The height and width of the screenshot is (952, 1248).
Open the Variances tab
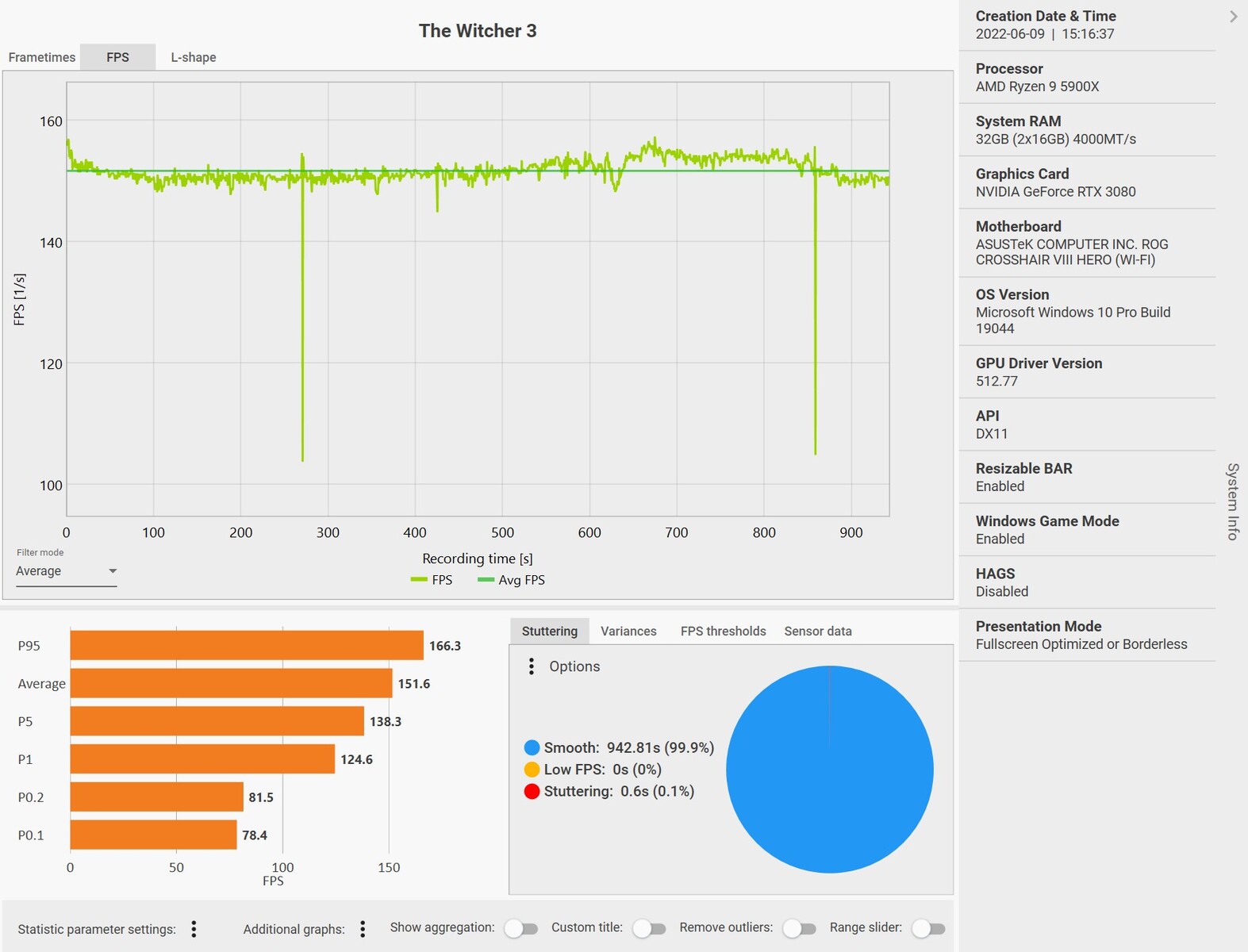click(x=628, y=631)
